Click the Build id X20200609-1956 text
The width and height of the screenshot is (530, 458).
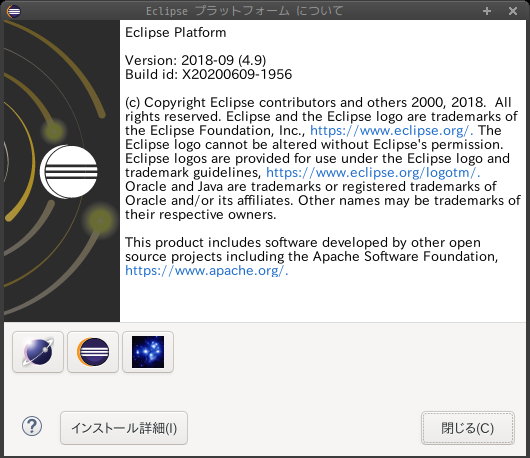tap(208, 74)
